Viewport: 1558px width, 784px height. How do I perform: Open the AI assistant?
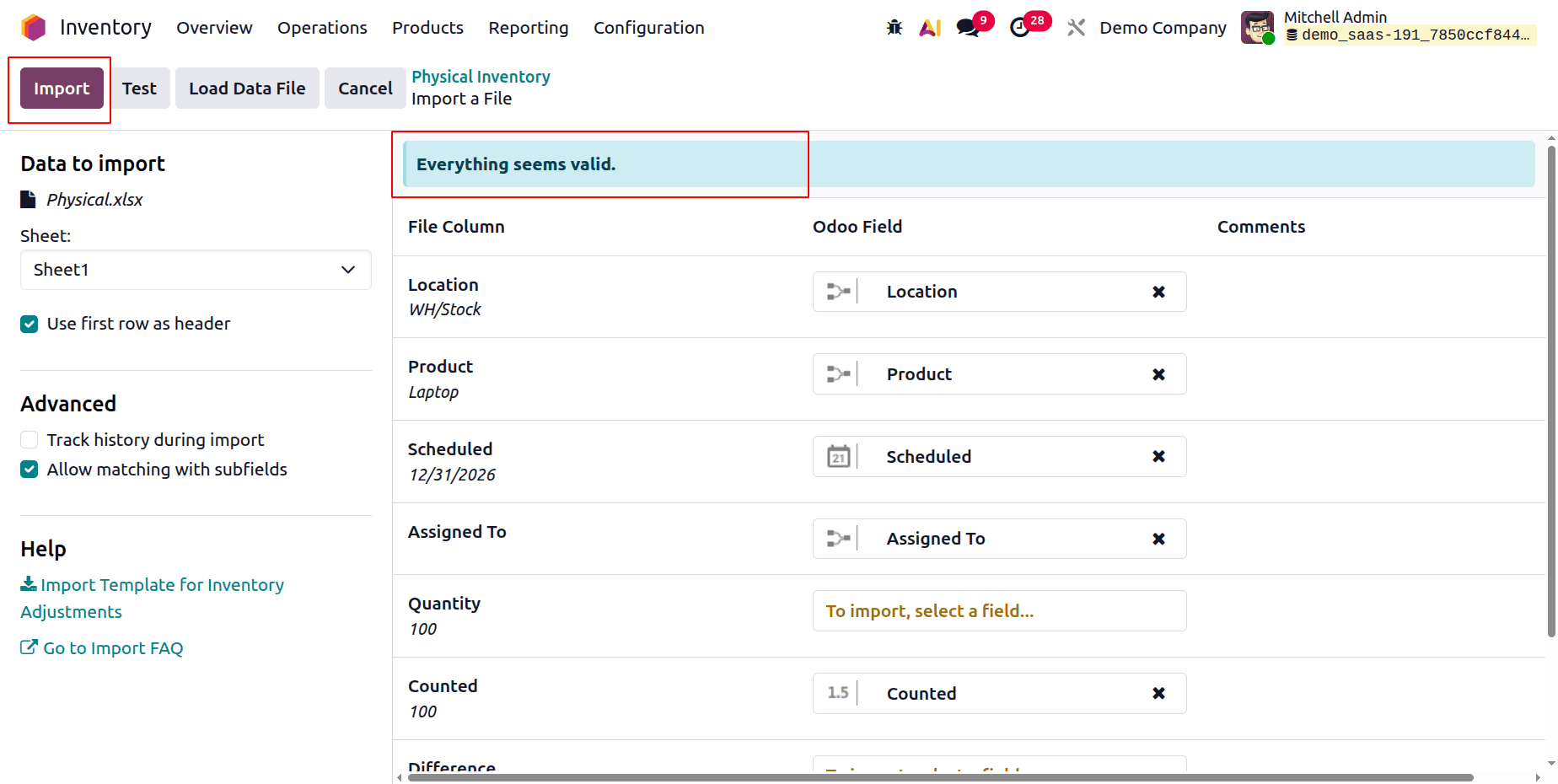[x=930, y=27]
